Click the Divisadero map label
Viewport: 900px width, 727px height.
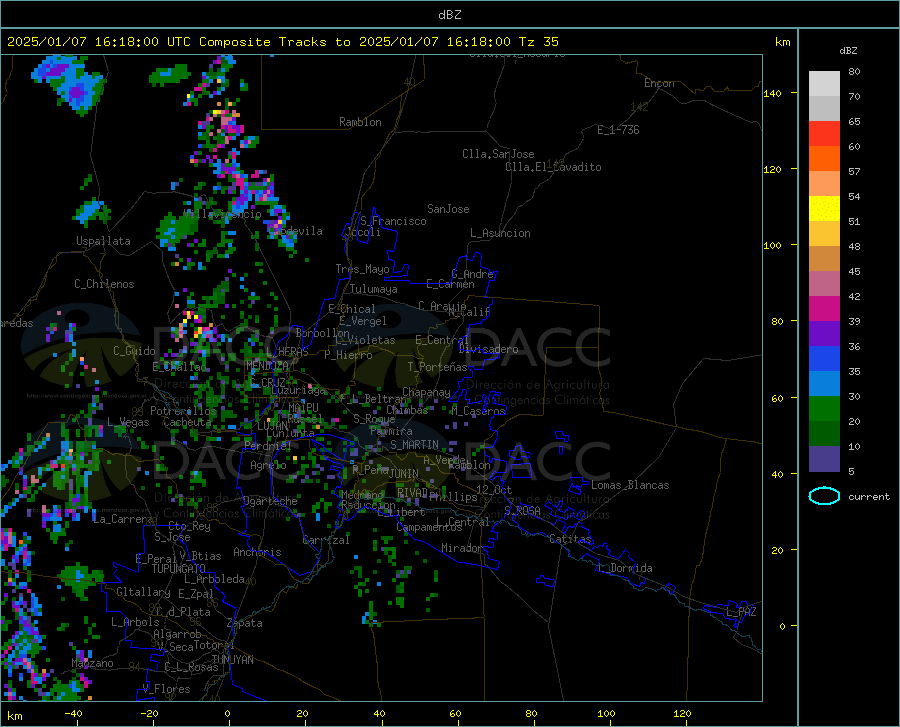point(488,349)
